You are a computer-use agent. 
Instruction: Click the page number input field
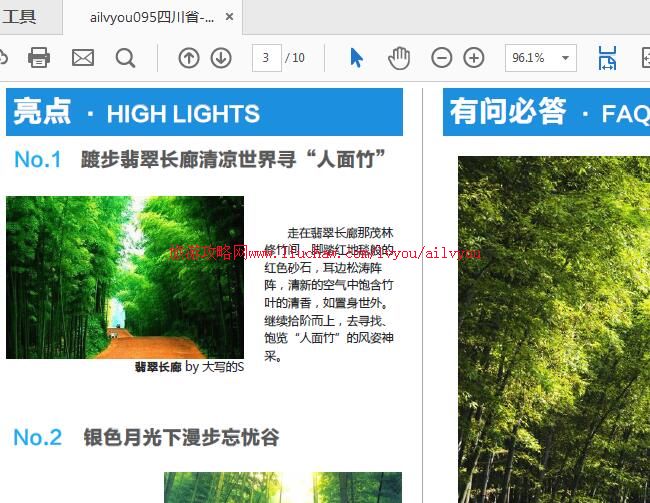point(266,58)
